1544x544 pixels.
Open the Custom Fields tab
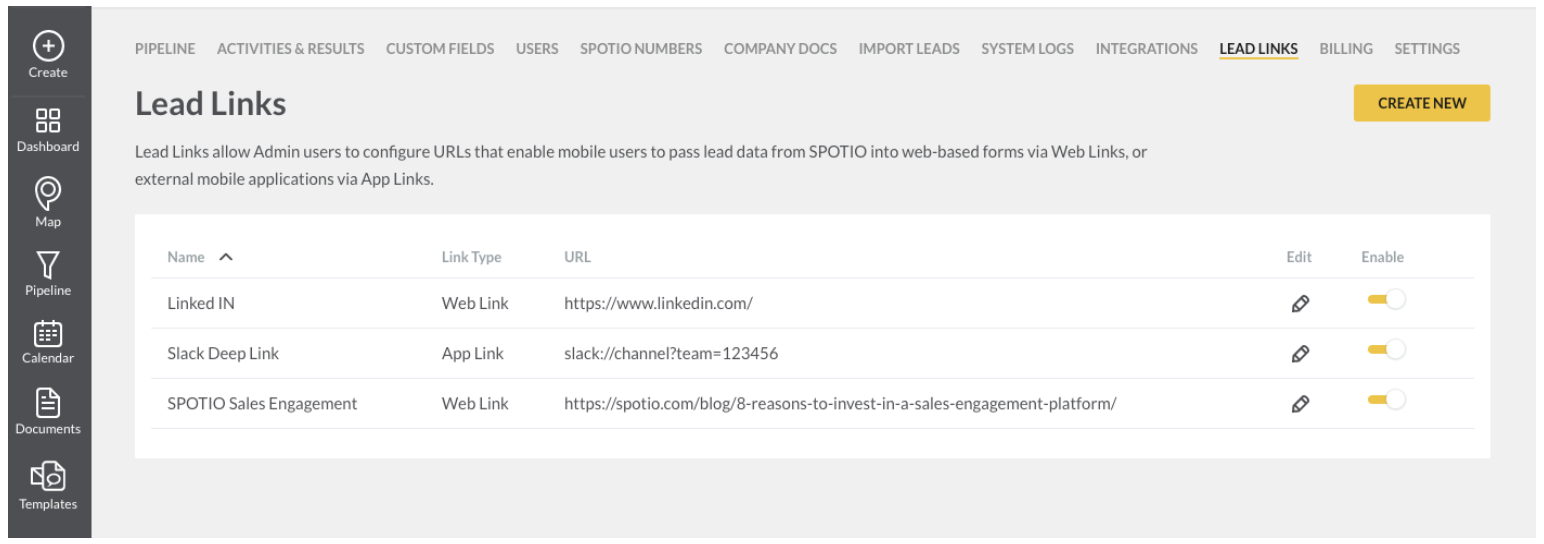440,48
